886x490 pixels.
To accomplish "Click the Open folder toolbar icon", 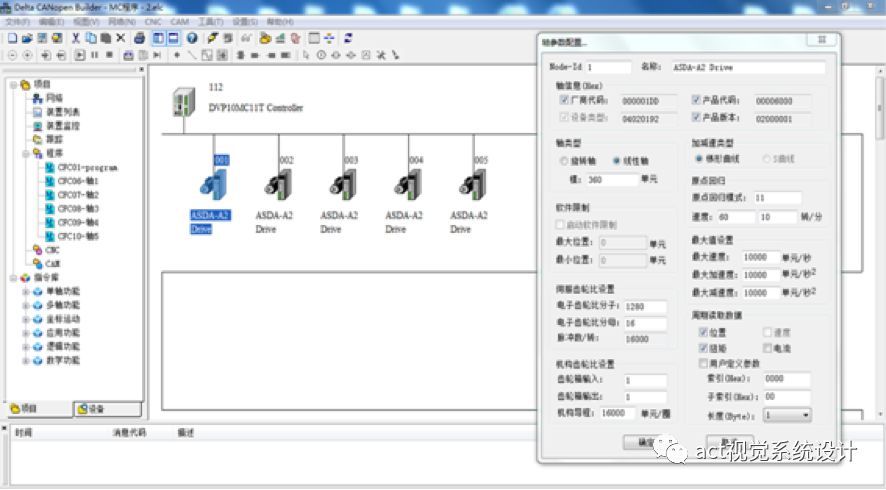I will (x=27, y=38).
